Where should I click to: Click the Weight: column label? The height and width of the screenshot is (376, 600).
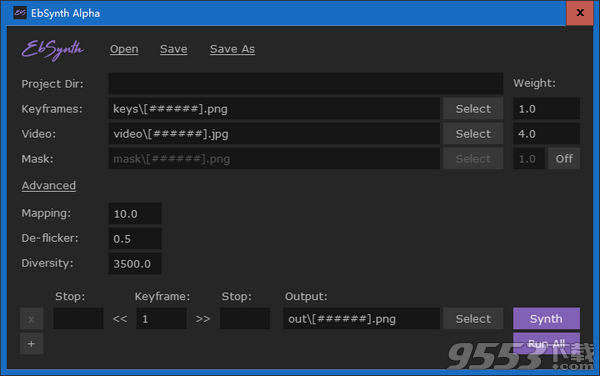[x=534, y=83]
